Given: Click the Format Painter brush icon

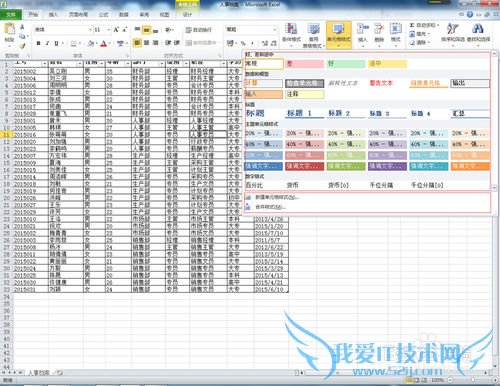Looking at the screenshot, I should click(22, 45).
